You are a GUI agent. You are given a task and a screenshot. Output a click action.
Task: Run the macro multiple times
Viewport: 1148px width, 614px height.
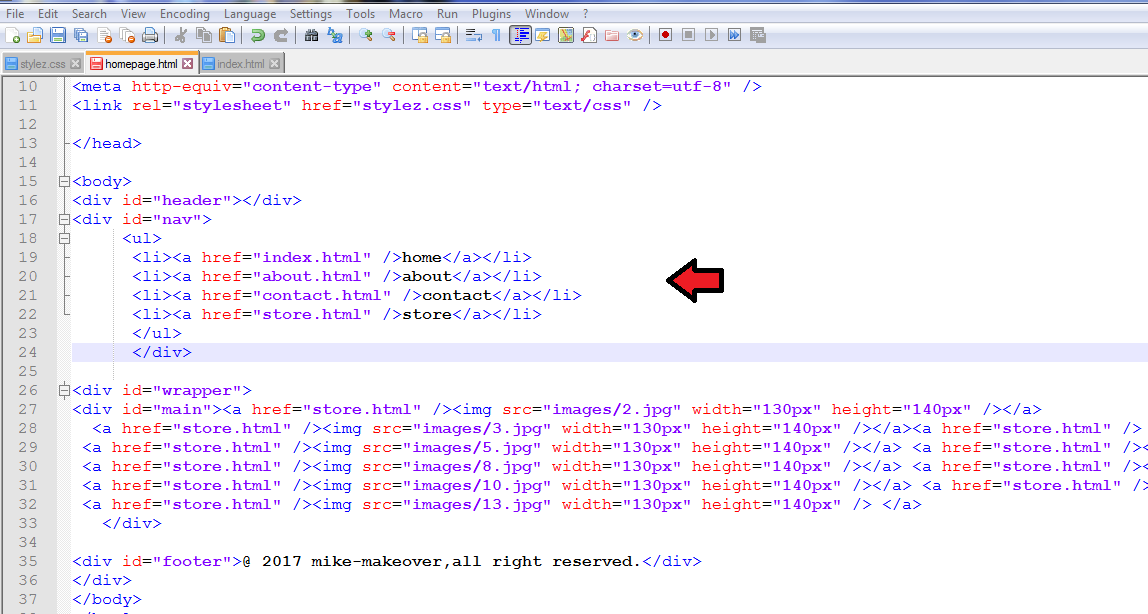(735, 35)
